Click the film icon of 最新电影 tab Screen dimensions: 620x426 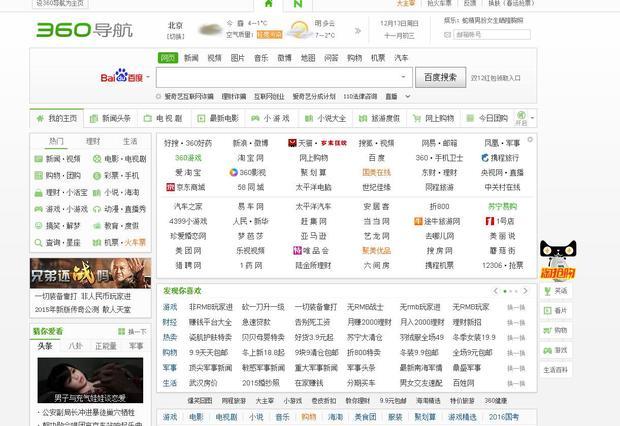click(x=201, y=118)
